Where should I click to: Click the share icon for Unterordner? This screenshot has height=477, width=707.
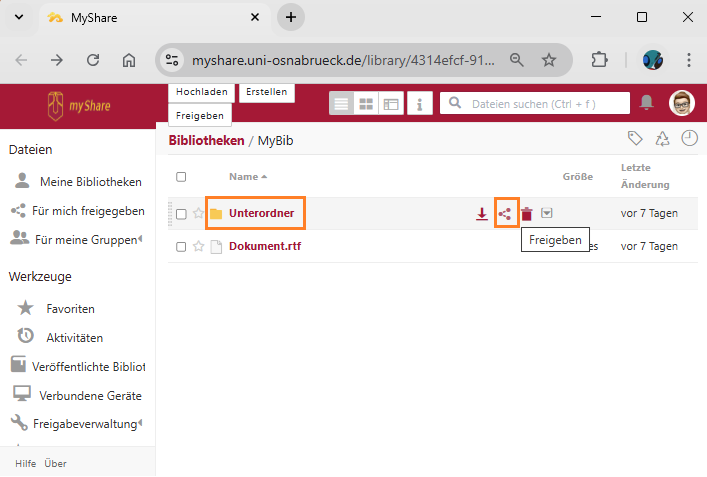point(506,214)
